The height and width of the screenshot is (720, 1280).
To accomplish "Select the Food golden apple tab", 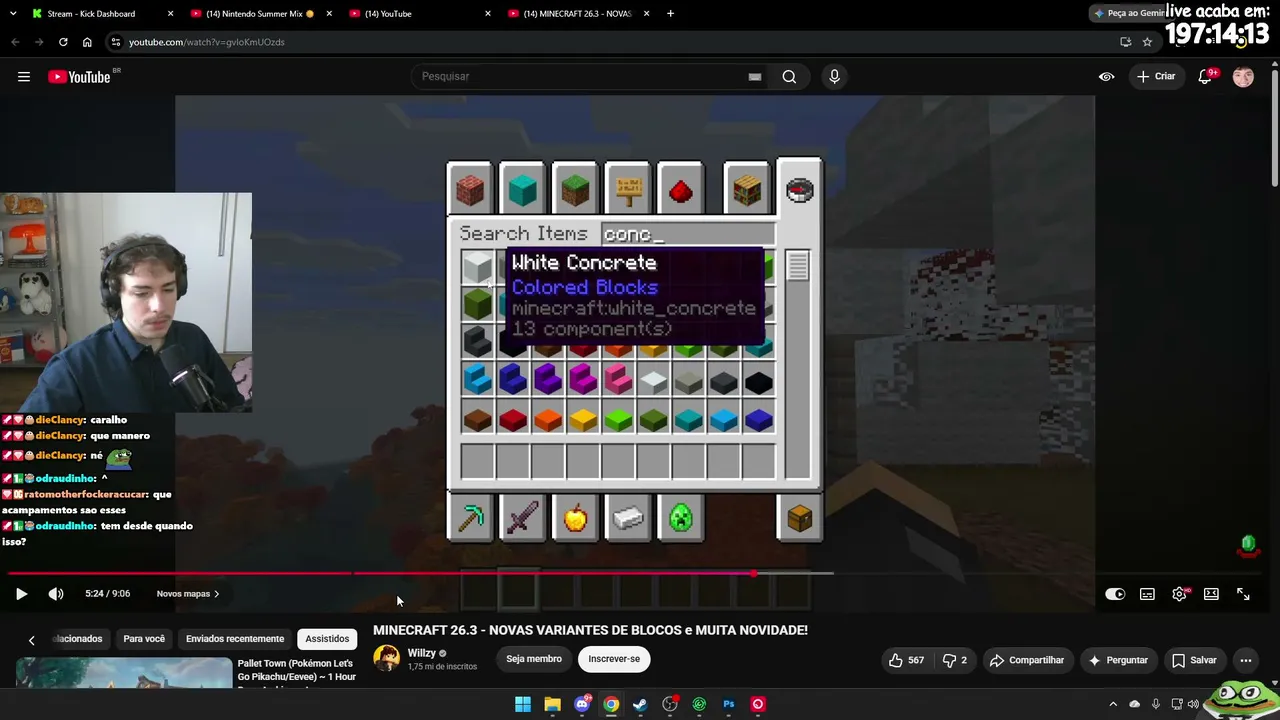I will tap(575, 518).
